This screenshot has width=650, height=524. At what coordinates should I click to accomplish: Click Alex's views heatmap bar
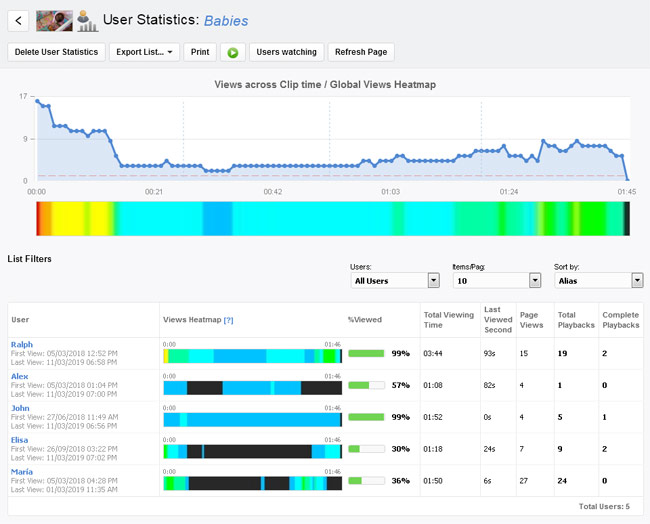[x=253, y=388]
